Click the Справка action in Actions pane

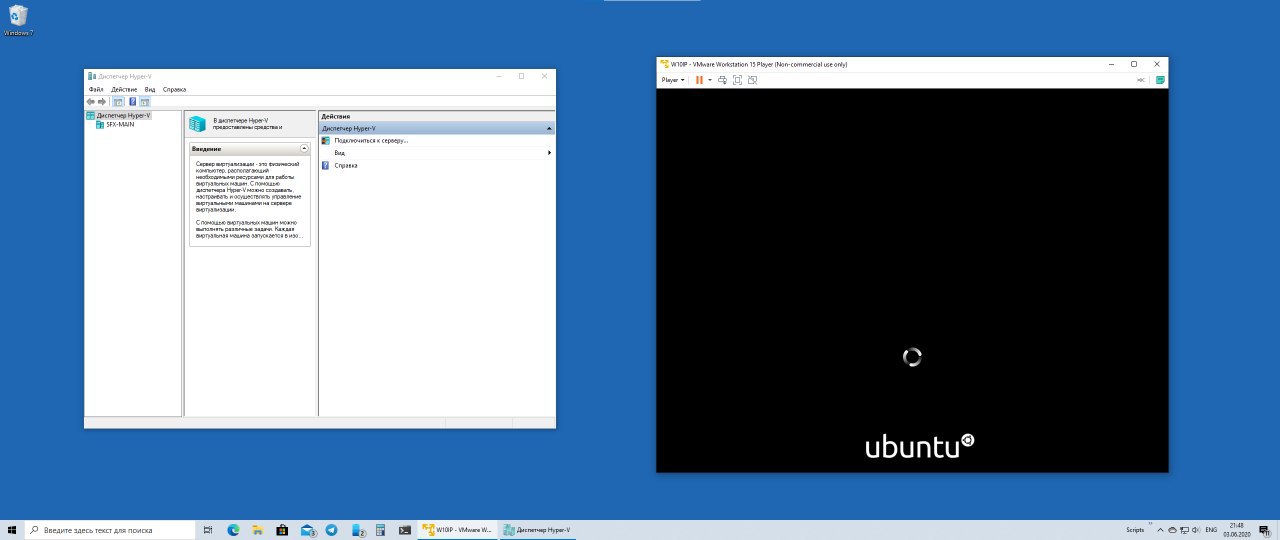346,165
